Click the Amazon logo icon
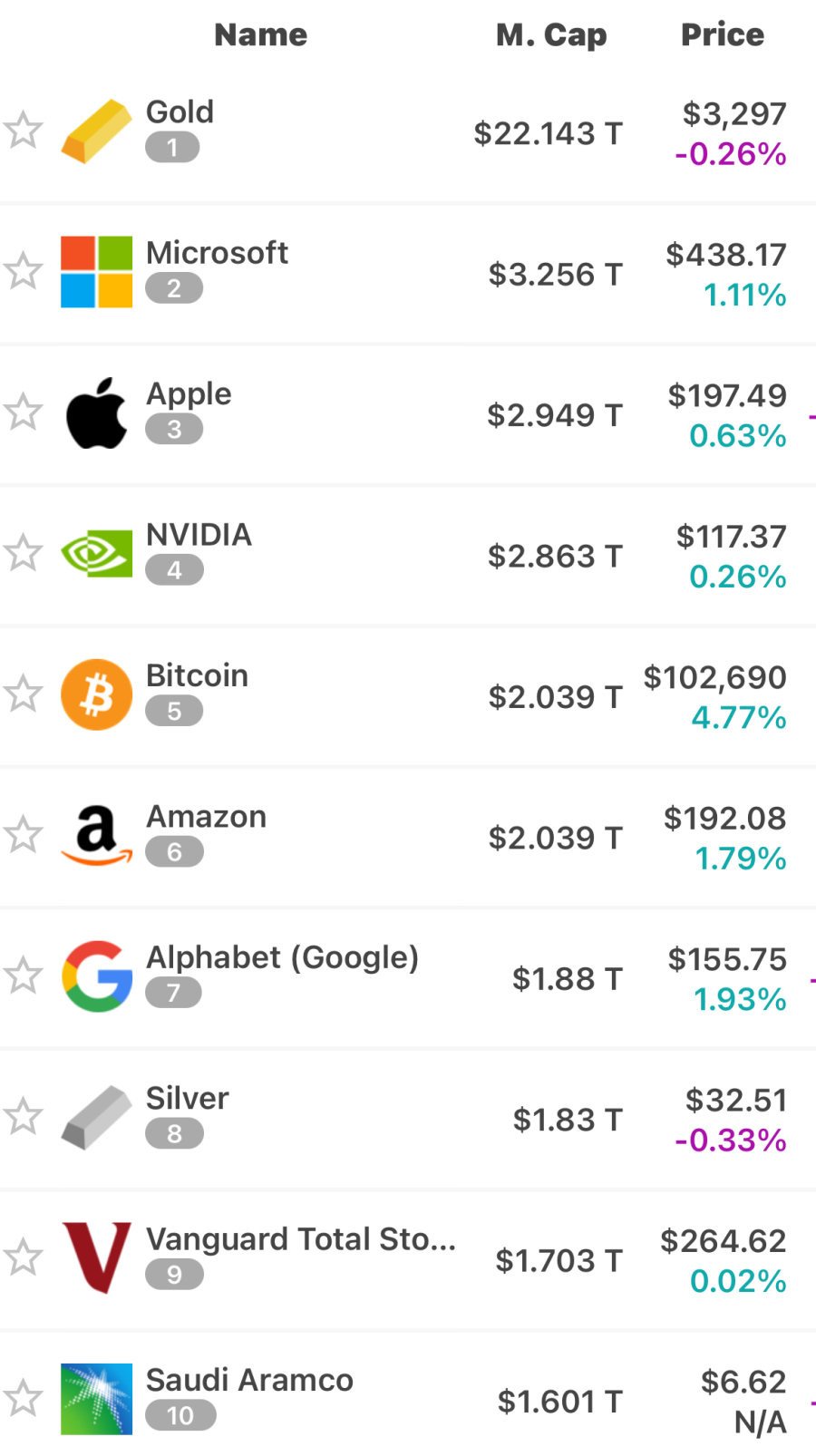 [96, 835]
